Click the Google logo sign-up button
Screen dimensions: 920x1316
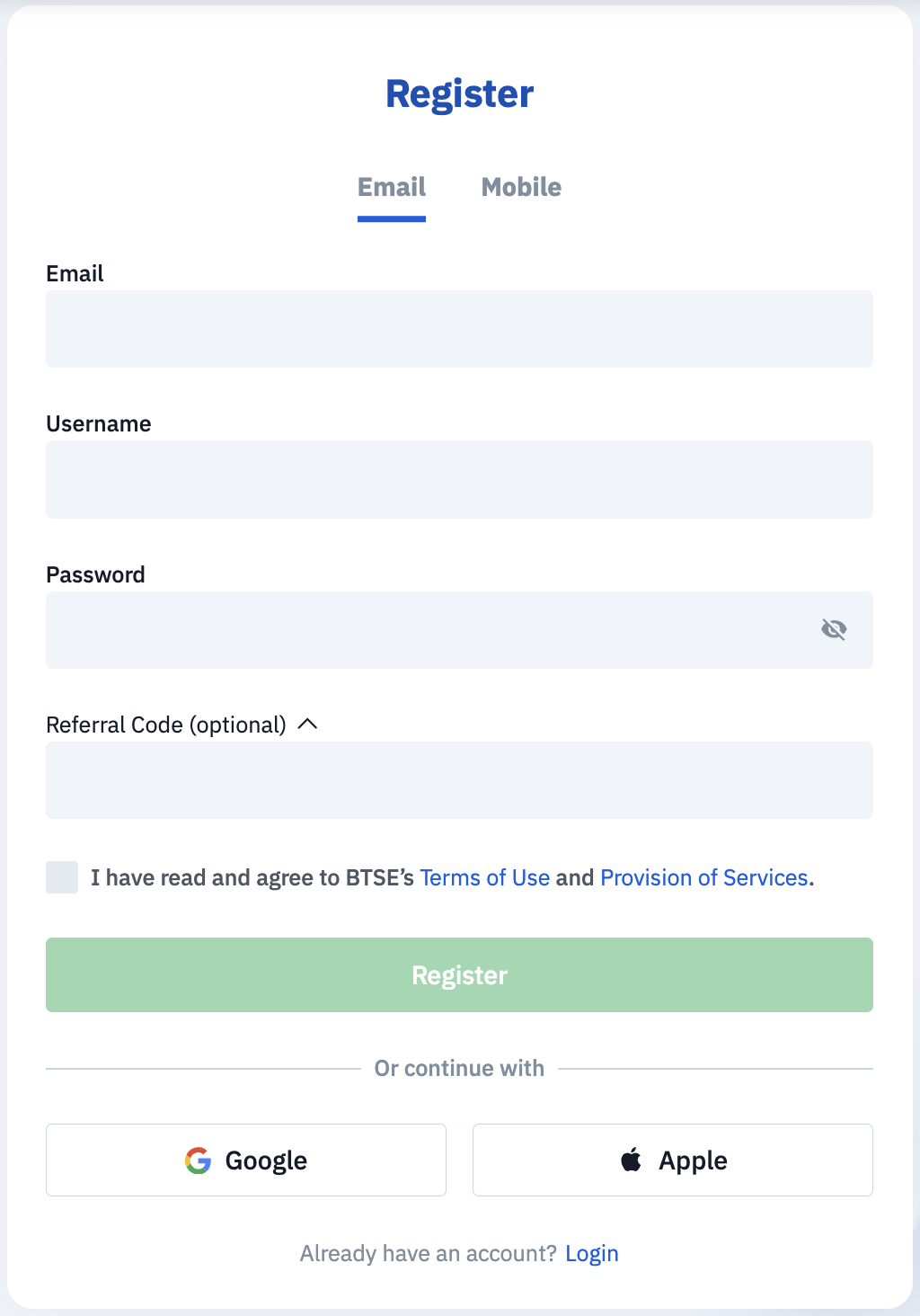click(x=246, y=1160)
